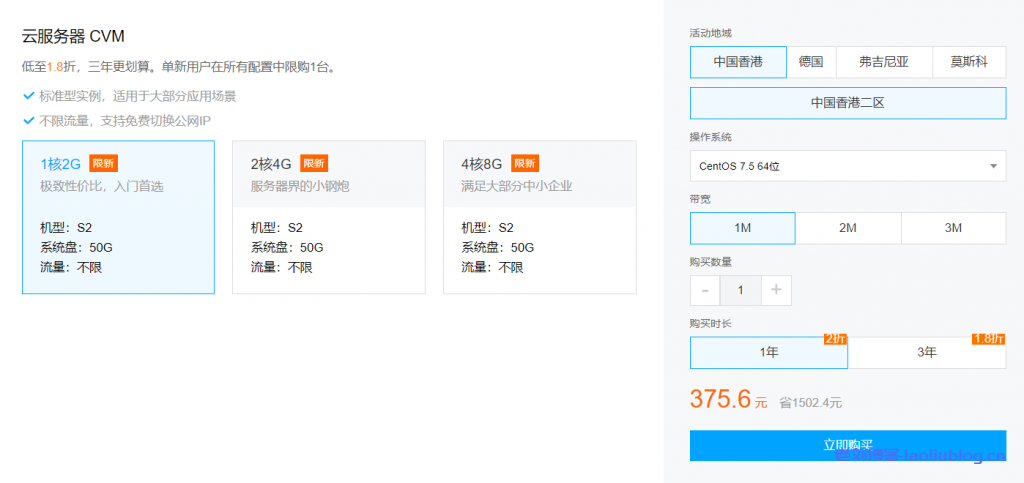
Task: Click the 购买时长 label
Action: [711, 324]
